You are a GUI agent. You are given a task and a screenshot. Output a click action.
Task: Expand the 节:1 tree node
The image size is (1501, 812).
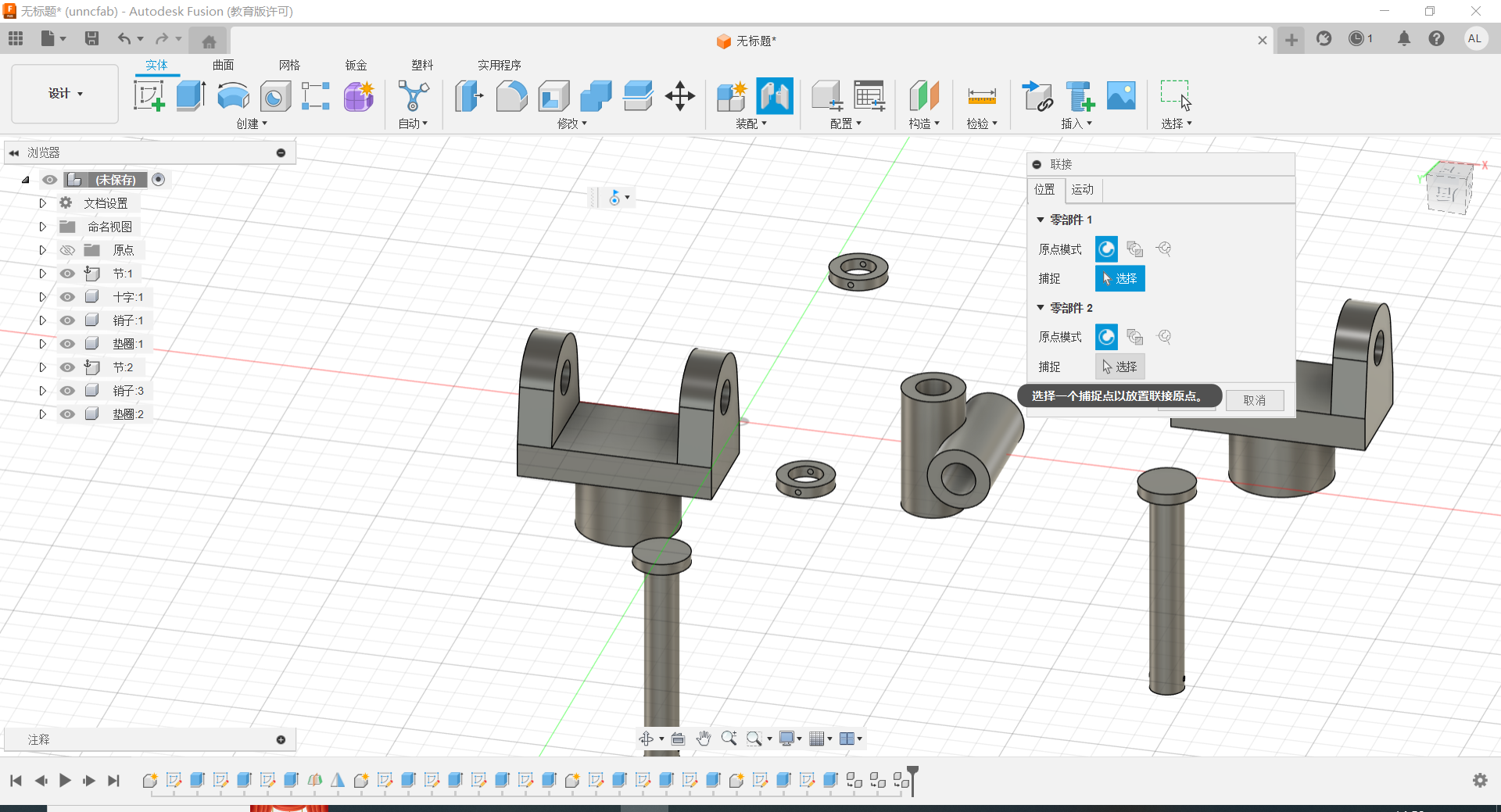[43, 274]
